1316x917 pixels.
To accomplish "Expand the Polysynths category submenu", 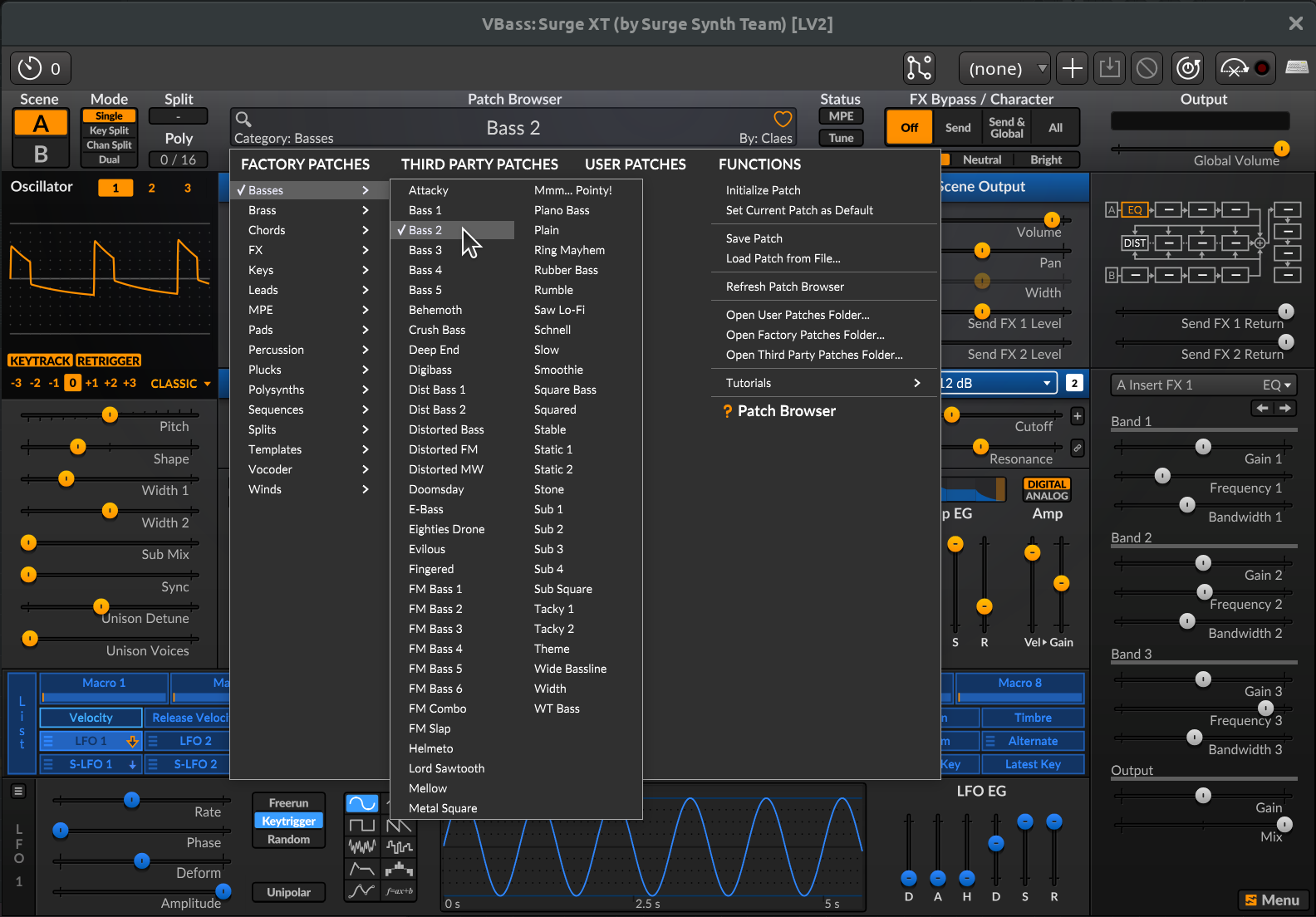I will (309, 390).
